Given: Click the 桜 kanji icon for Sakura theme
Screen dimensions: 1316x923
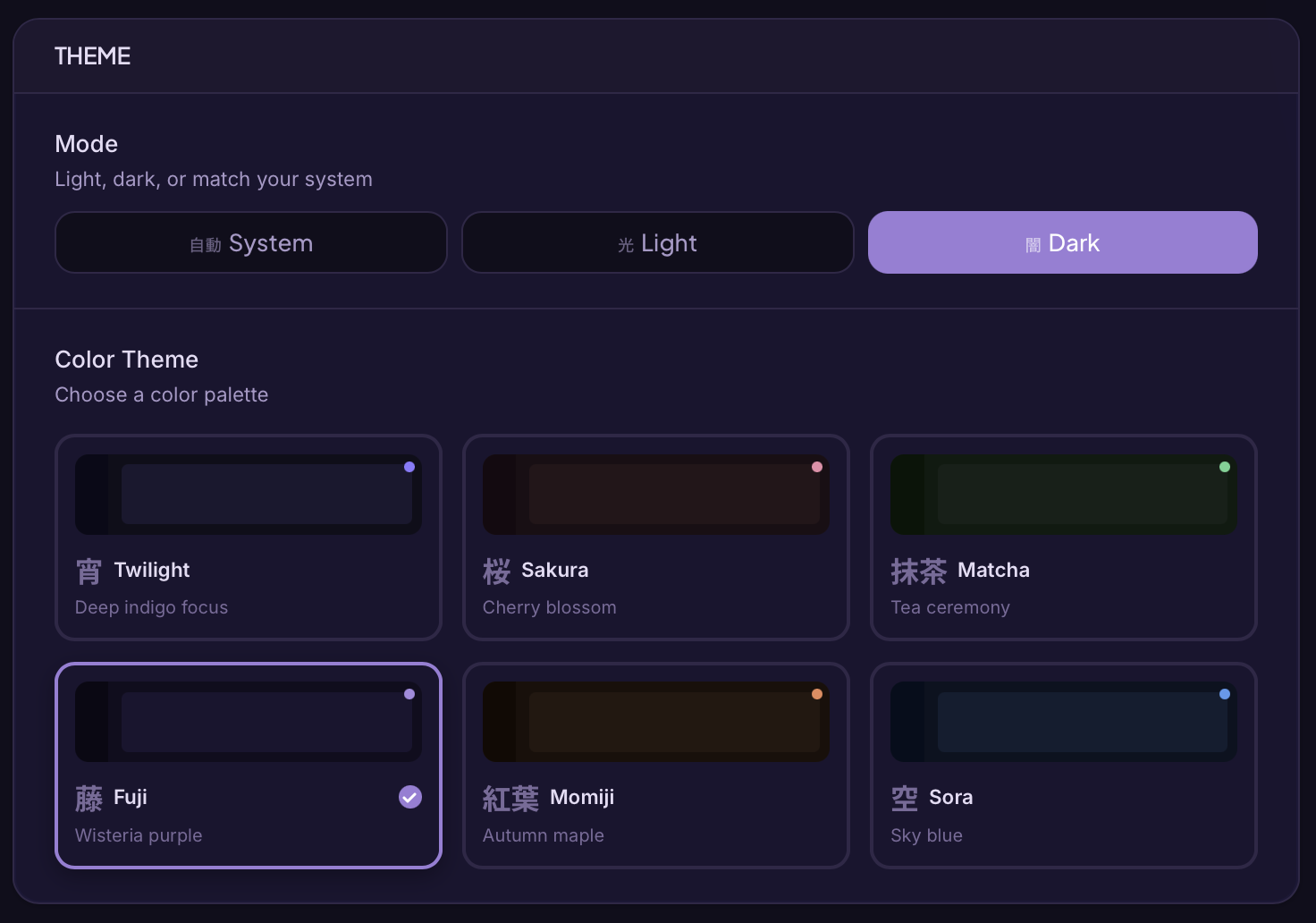Looking at the screenshot, I should (x=497, y=570).
